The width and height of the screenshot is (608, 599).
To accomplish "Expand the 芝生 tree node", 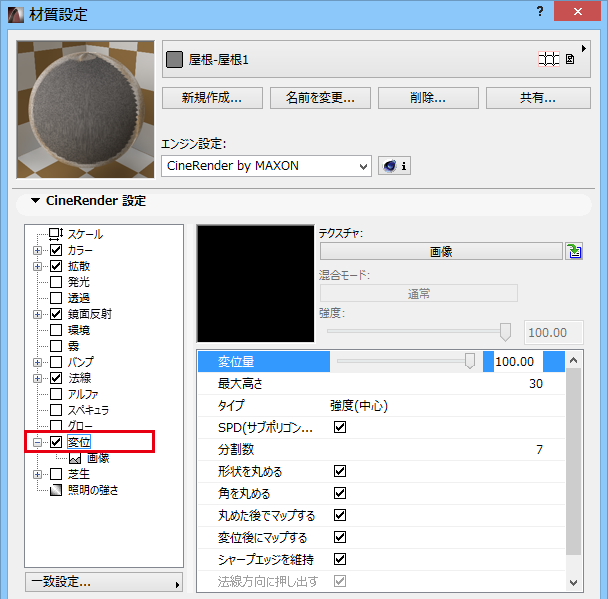I will [x=37, y=474].
